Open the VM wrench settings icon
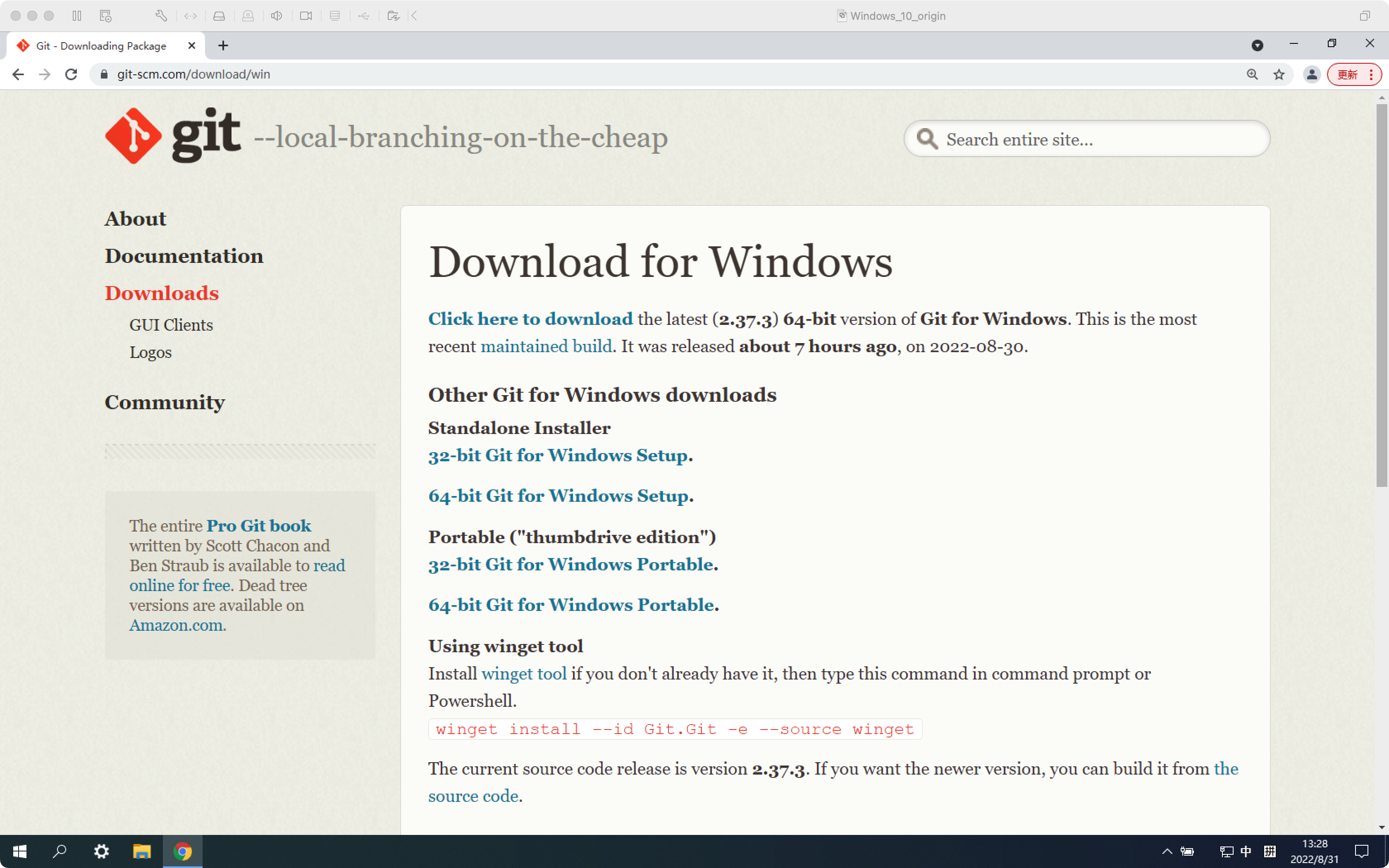The image size is (1389, 868). (161, 16)
